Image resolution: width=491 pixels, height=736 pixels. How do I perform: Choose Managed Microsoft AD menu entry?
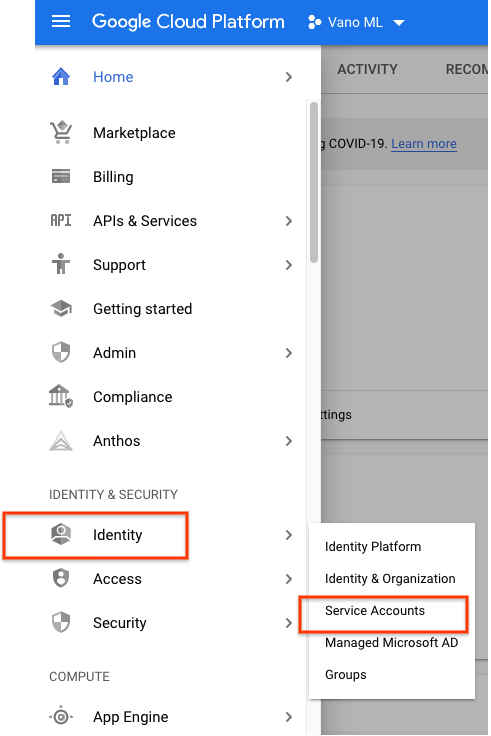pyautogui.click(x=391, y=642)
